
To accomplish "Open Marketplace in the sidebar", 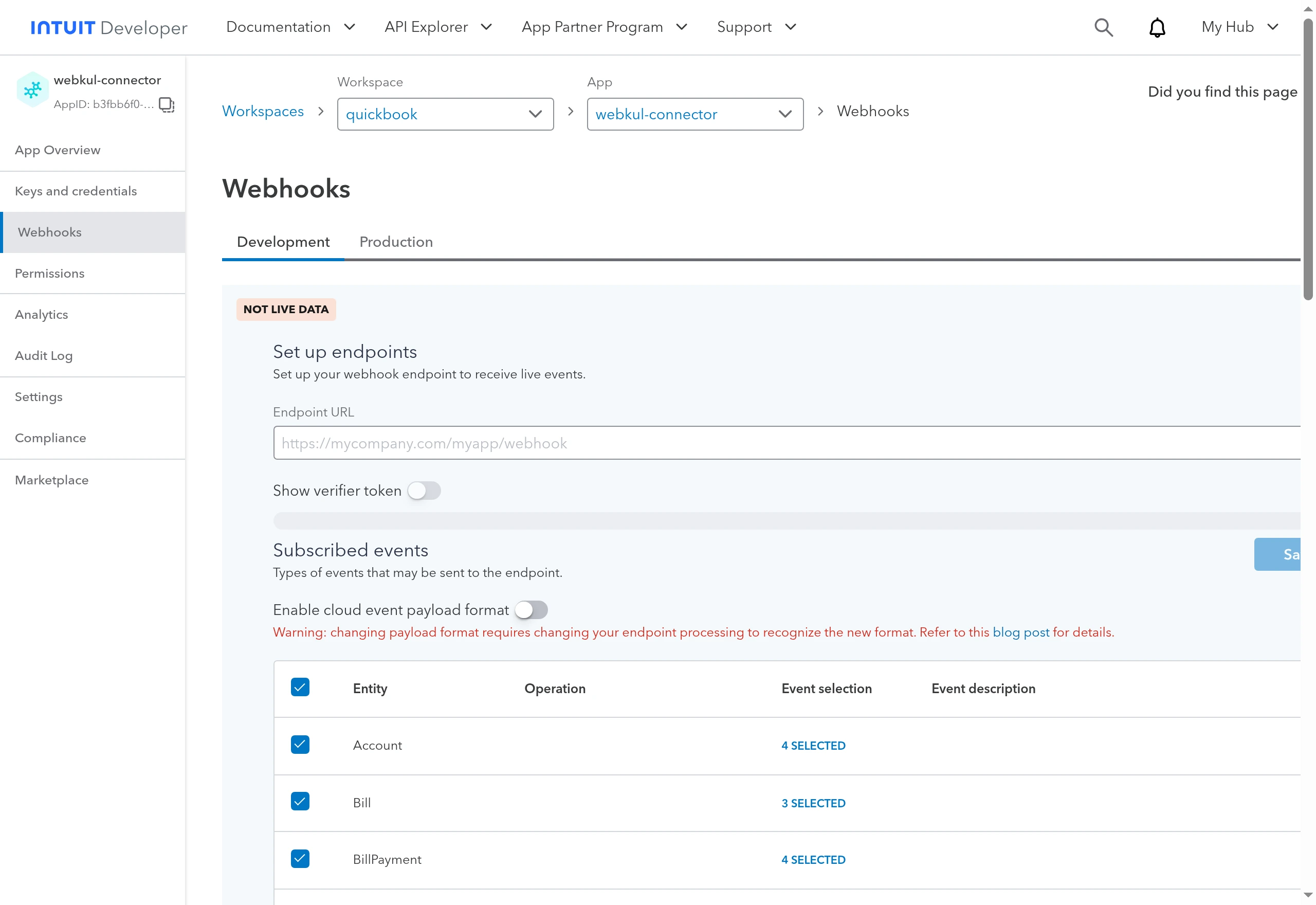I will (93, 480).
